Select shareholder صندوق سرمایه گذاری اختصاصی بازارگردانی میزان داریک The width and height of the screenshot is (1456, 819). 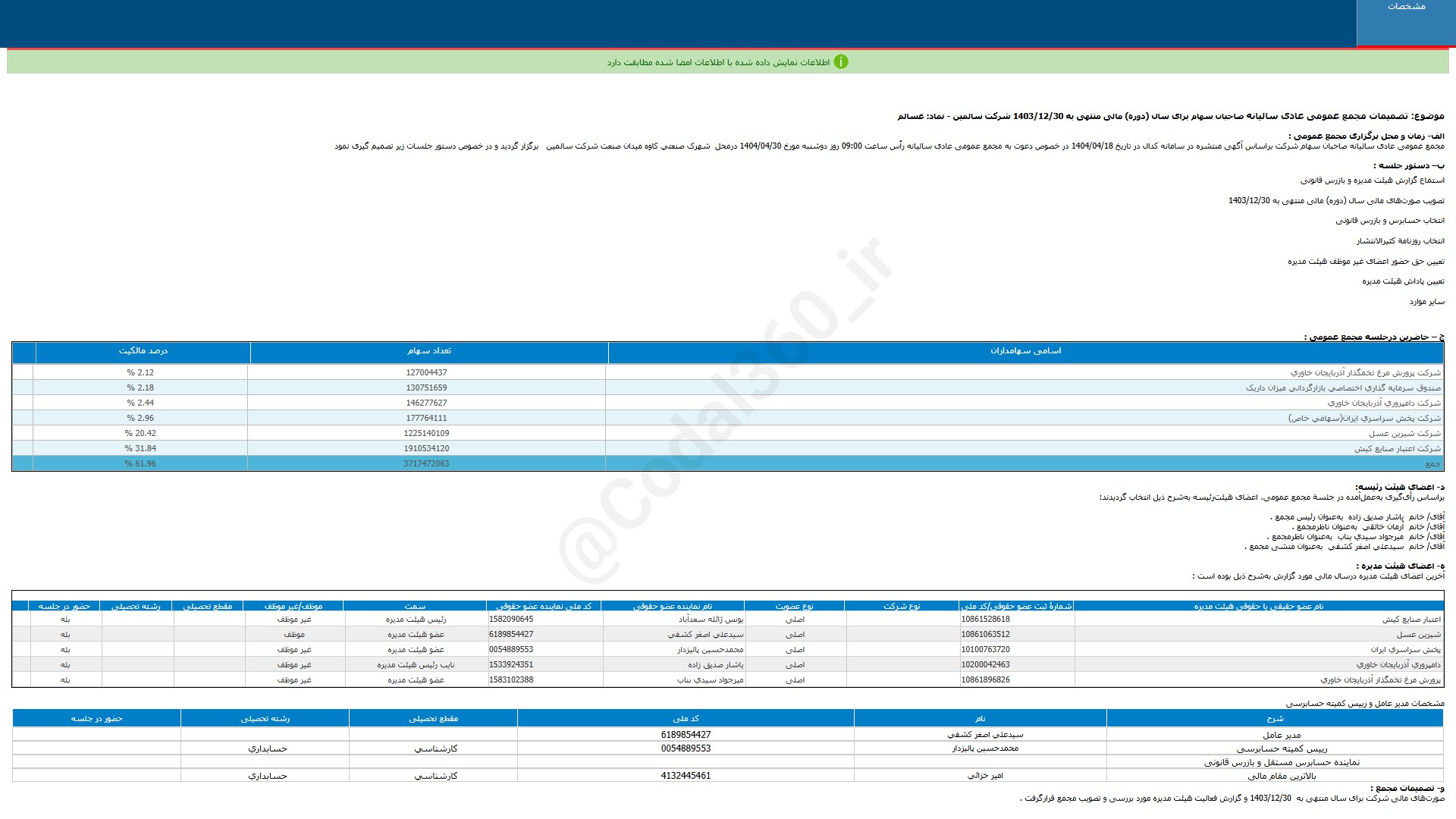click(1342, 388)
